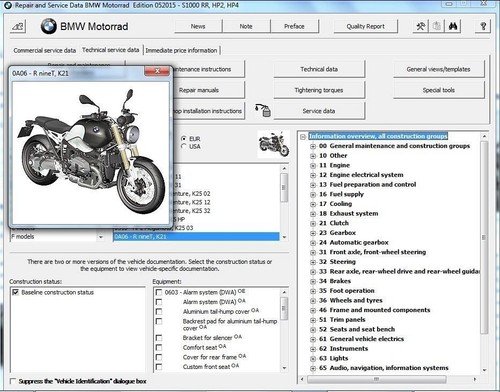This screenshot has width=500, height=392.
Task: Open the News button
Action: click(198, 26)
